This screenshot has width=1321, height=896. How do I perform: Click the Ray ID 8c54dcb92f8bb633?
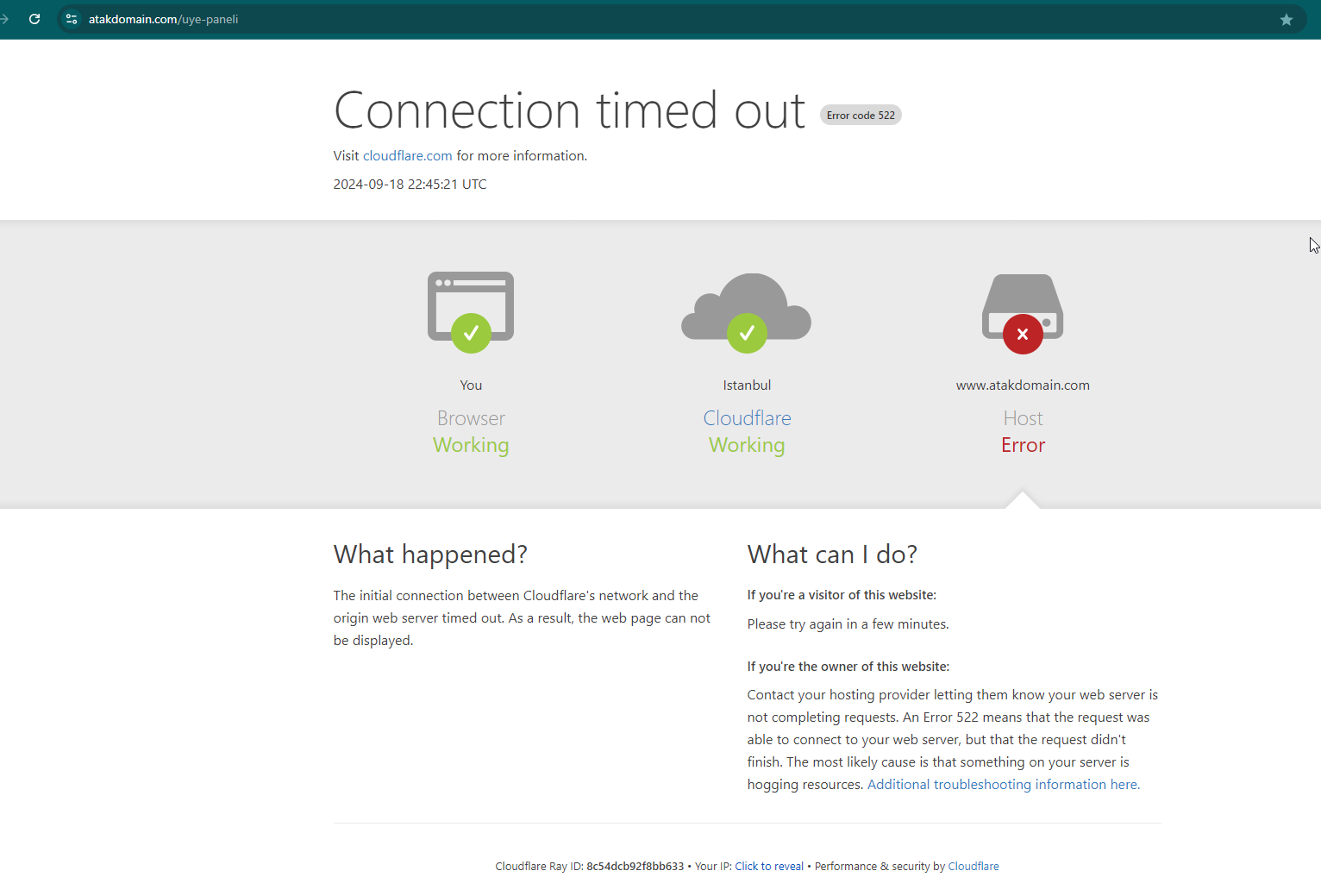coord(635,867)
